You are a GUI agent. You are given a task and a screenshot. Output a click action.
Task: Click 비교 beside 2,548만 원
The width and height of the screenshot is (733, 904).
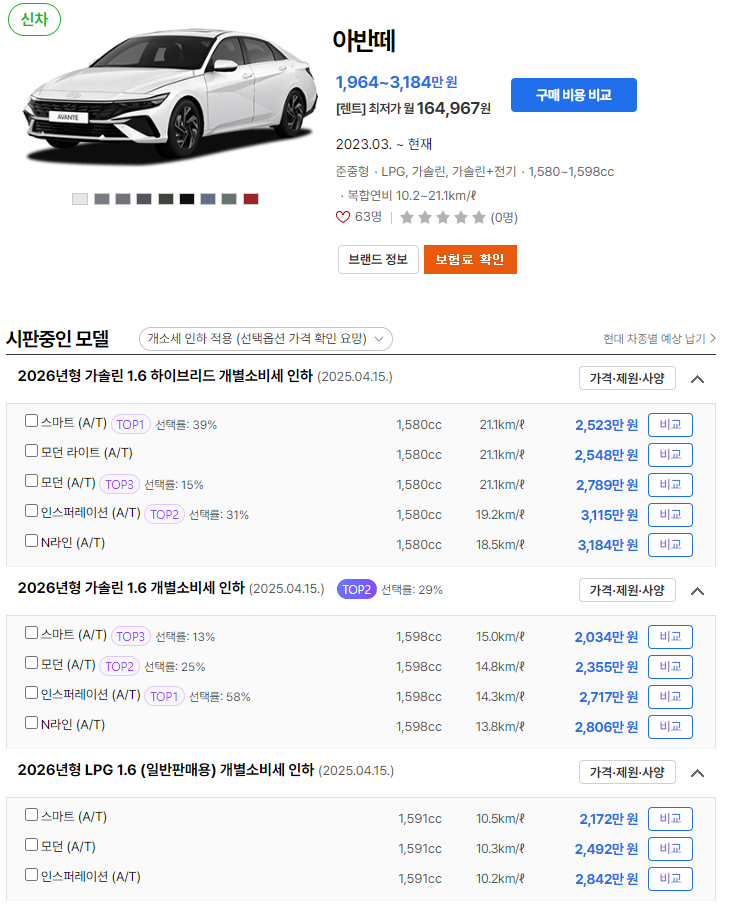click(670, 455)
